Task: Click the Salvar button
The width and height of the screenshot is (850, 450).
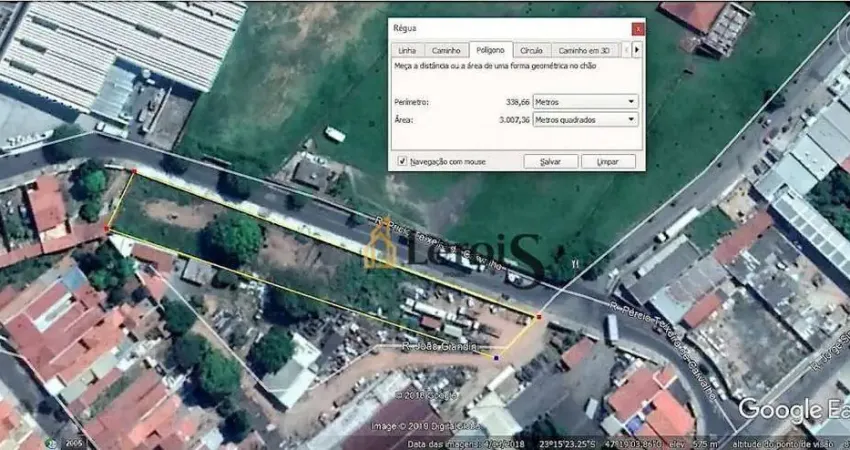Action: coord(551,162)
